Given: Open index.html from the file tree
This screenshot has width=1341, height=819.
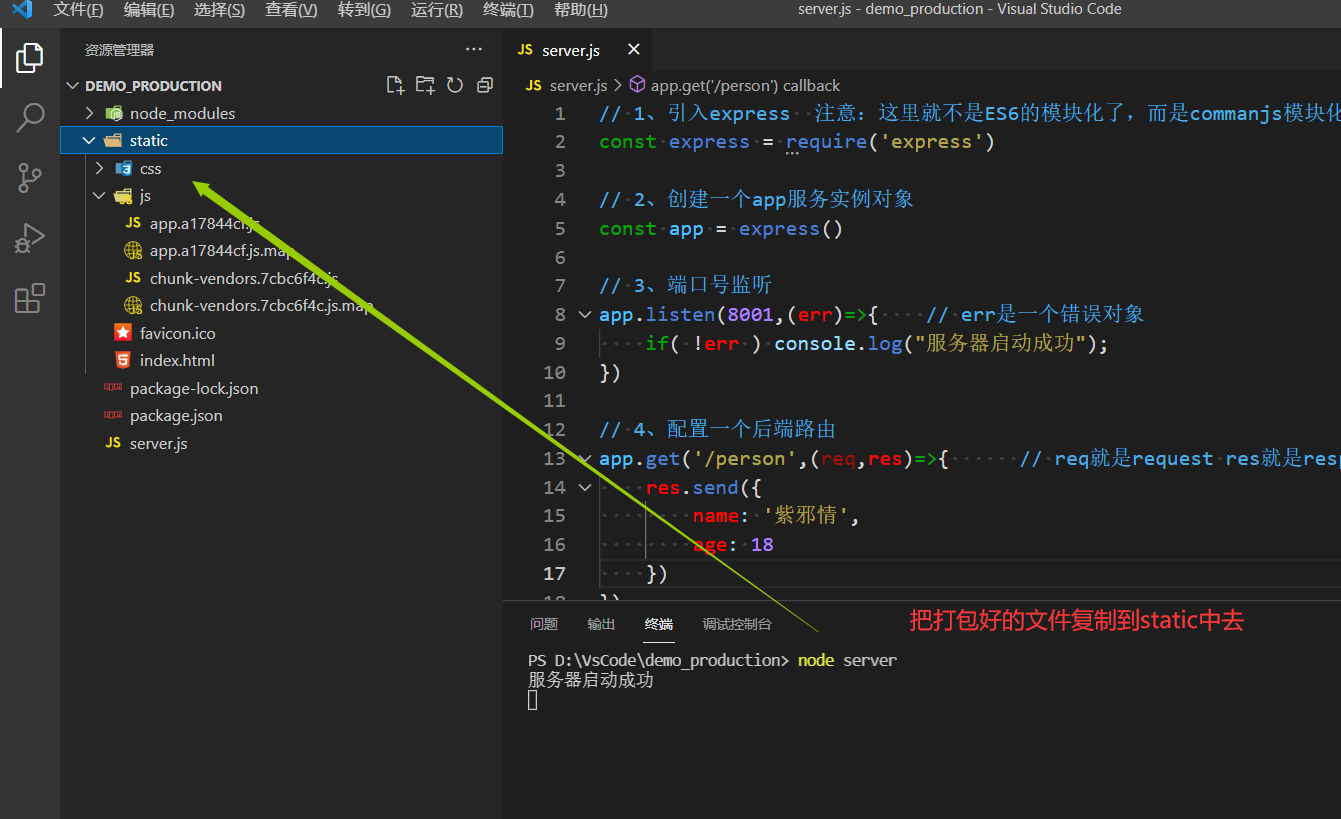Looking at the screenshot, I should pos(281,360).
